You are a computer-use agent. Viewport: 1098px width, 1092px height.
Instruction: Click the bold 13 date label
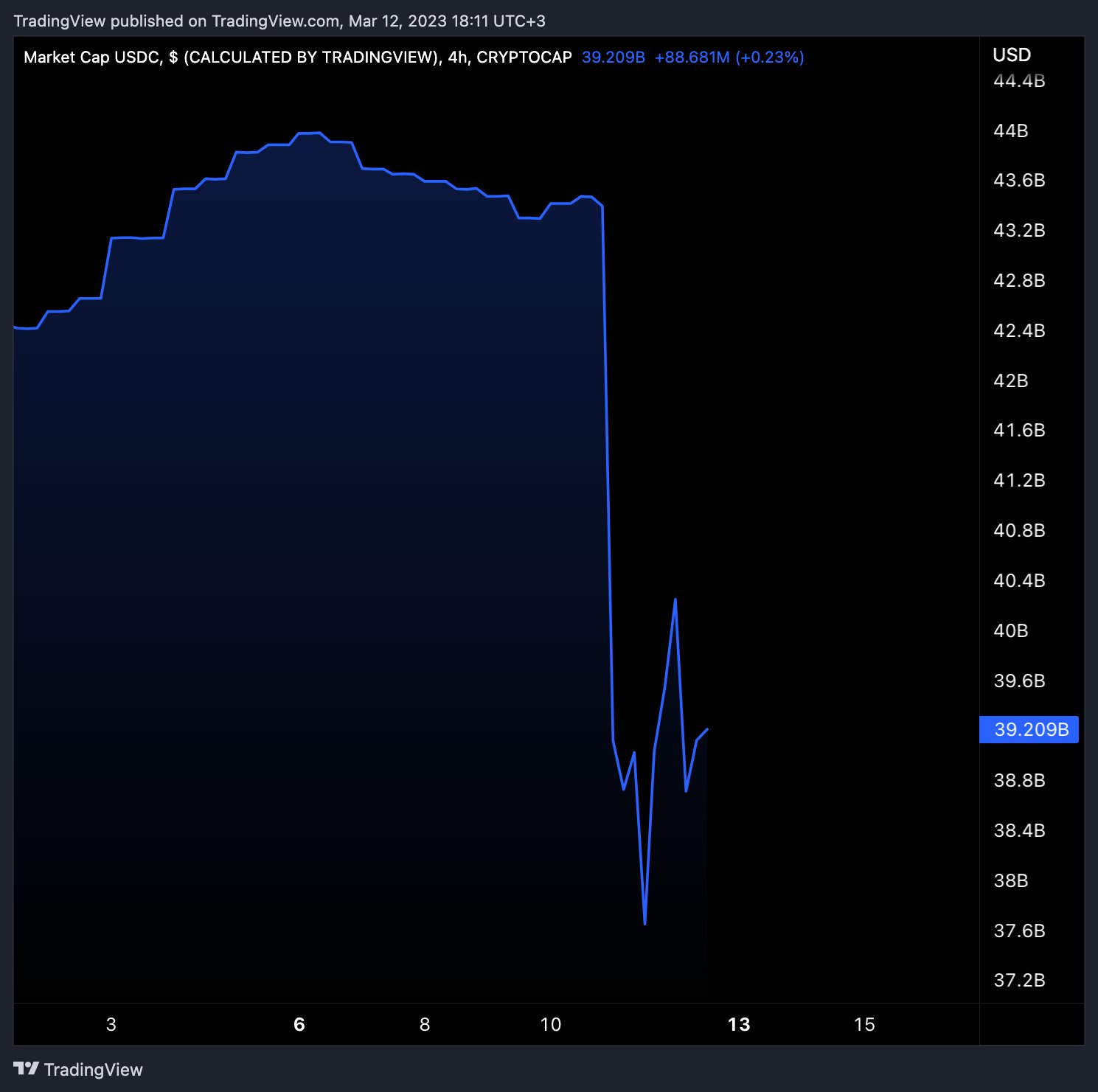tap(739, 1024)
